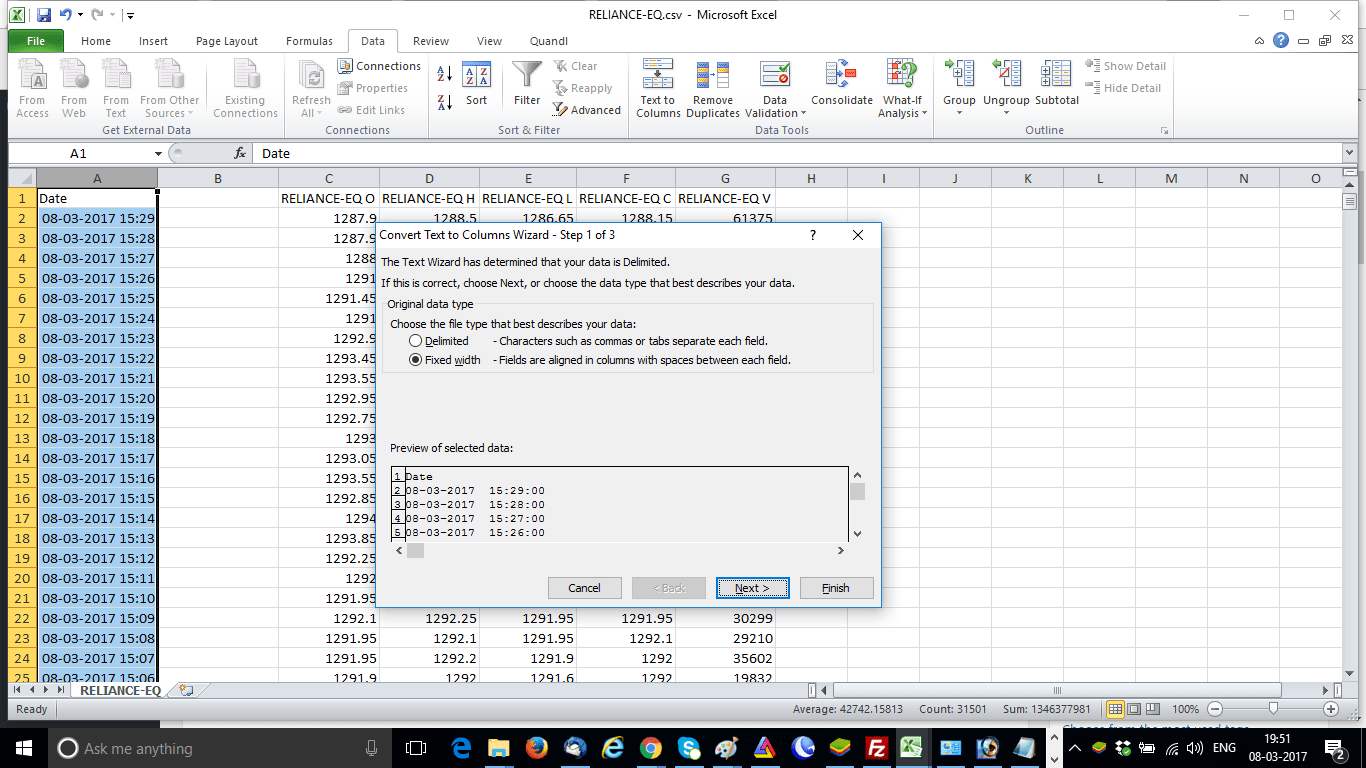Click column header A
The image size is (1366, 768).
pos(97,178)
